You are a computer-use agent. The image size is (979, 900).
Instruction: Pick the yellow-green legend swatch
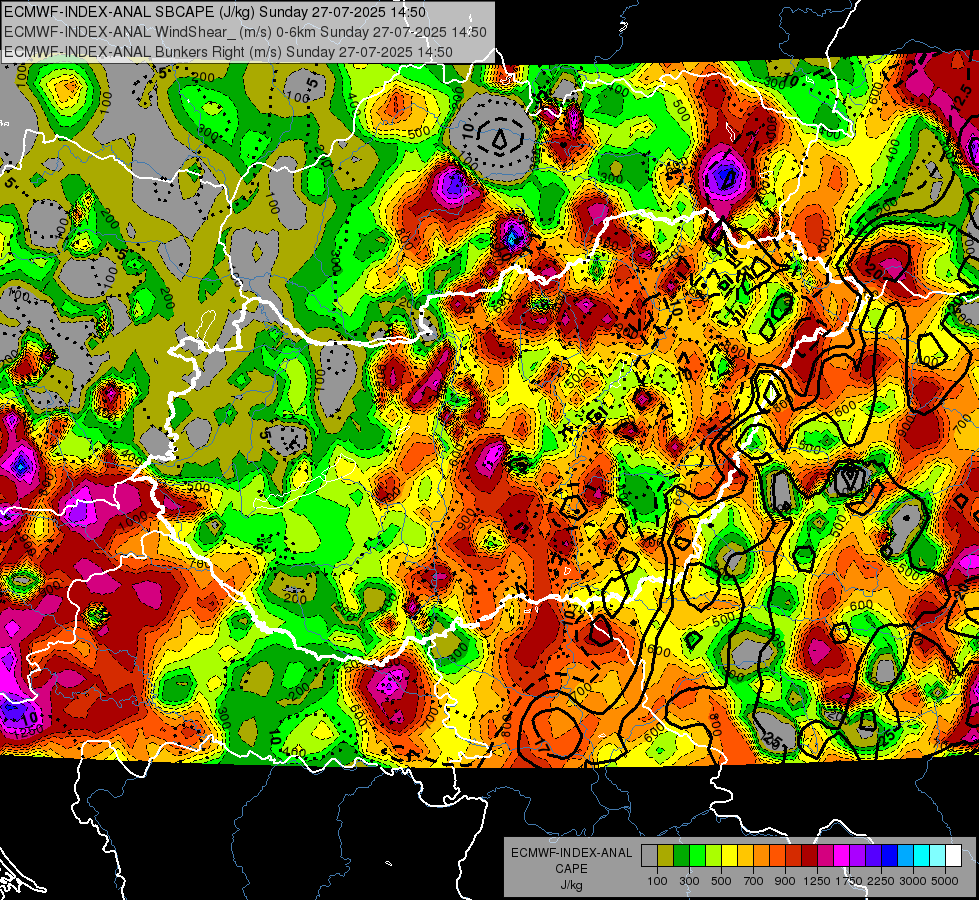tap(714, 856)
